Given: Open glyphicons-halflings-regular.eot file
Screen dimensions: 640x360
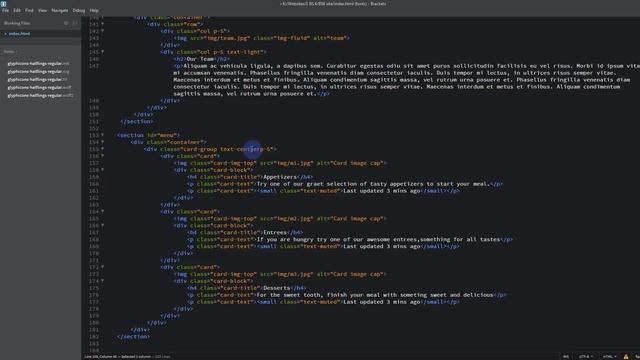Looking at the screenshot, I should click(x=38, y=64).
